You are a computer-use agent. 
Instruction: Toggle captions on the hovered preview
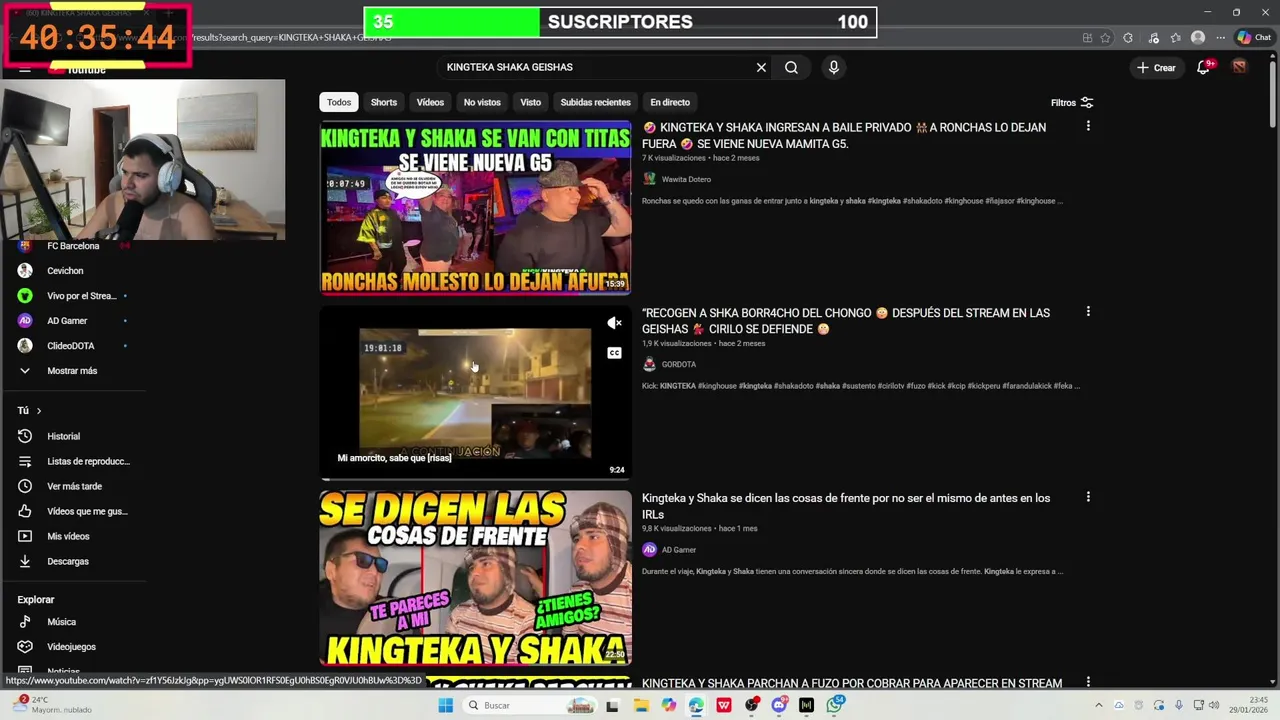point(614,353)
